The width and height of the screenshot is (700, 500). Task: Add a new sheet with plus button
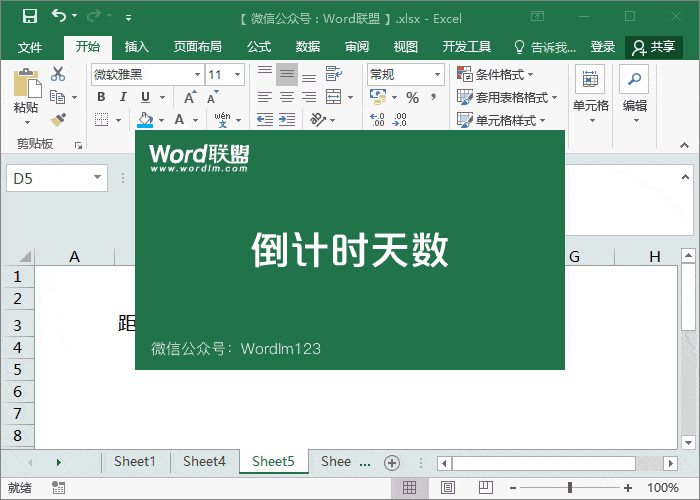pyautogui.click(x=392, y=463)
